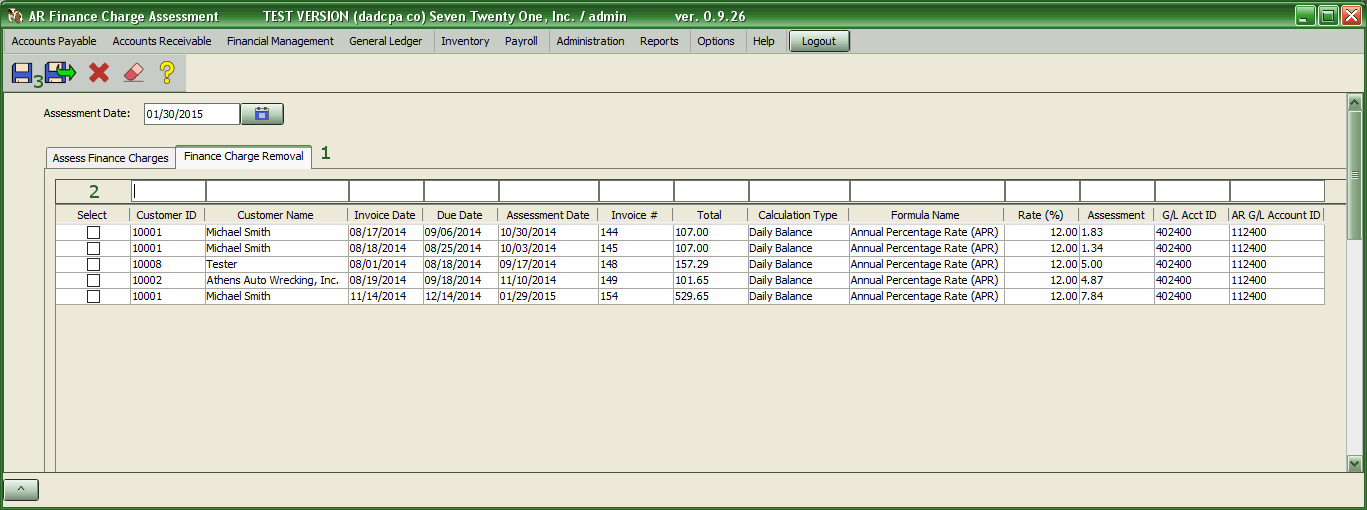Open the Administration menu
This screenshot has width=1367, height=510.
[590, 41]
